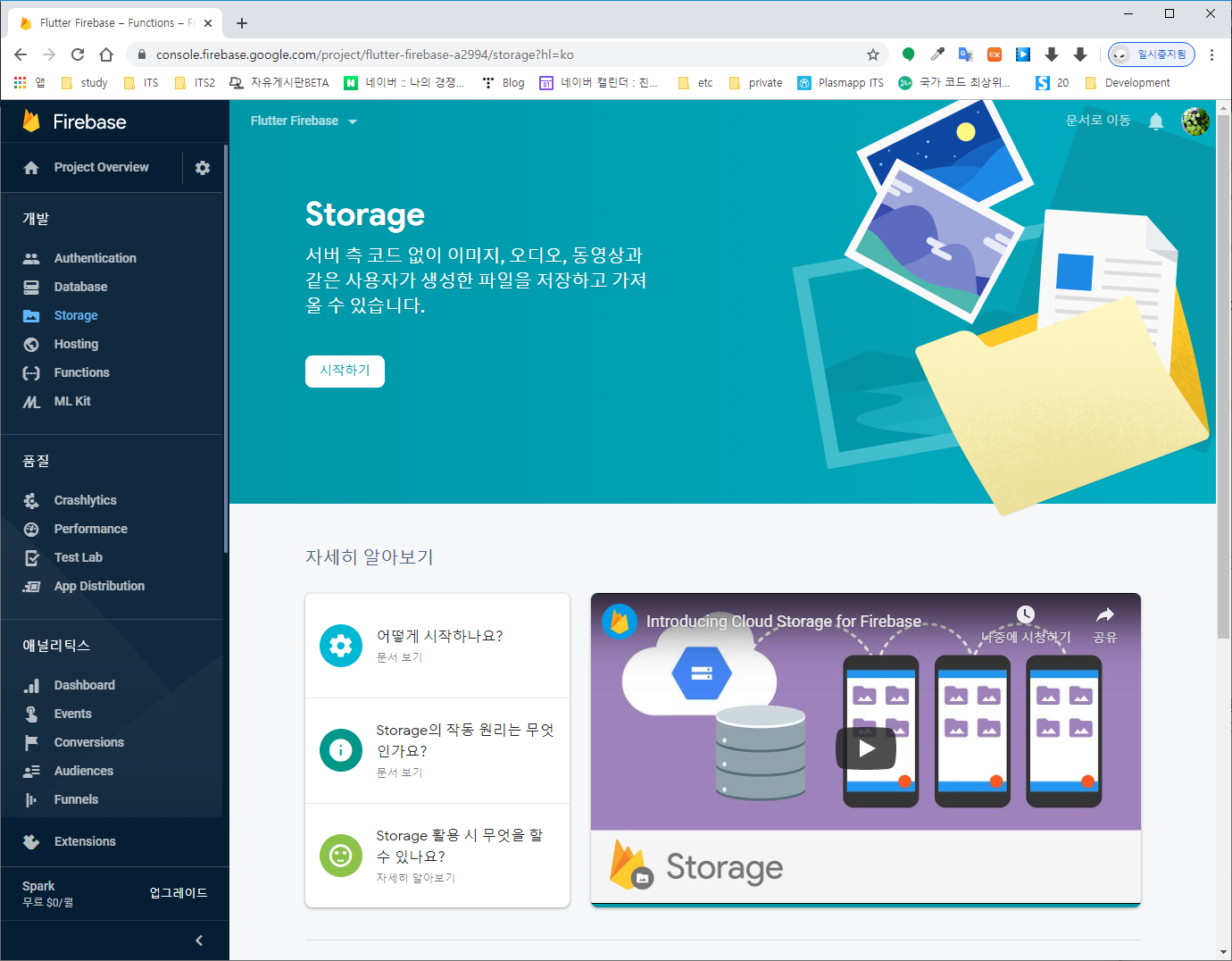Click the 시작하기 get started button
Screen dimensions: 1232x961
tap(345, 372)
